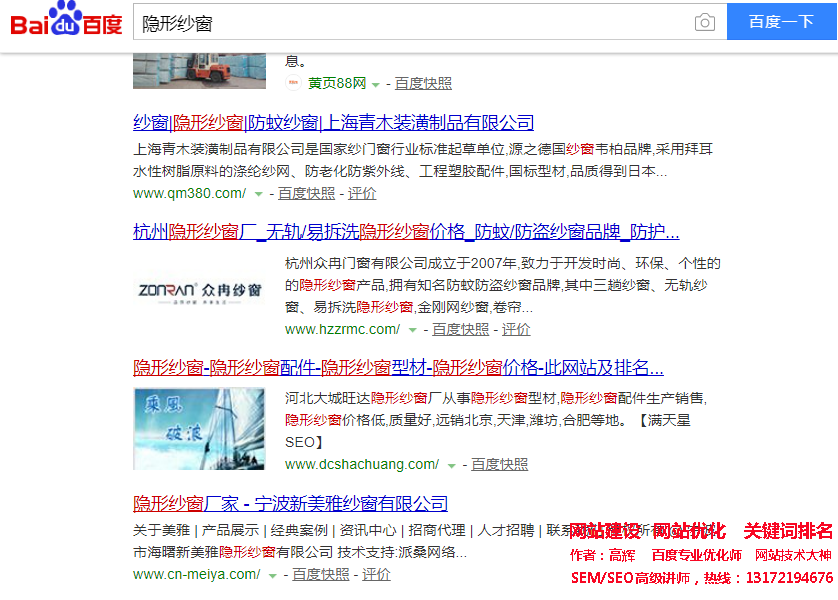Open the 杭州隐形纱窗厂 result title

tap(405, 232)
